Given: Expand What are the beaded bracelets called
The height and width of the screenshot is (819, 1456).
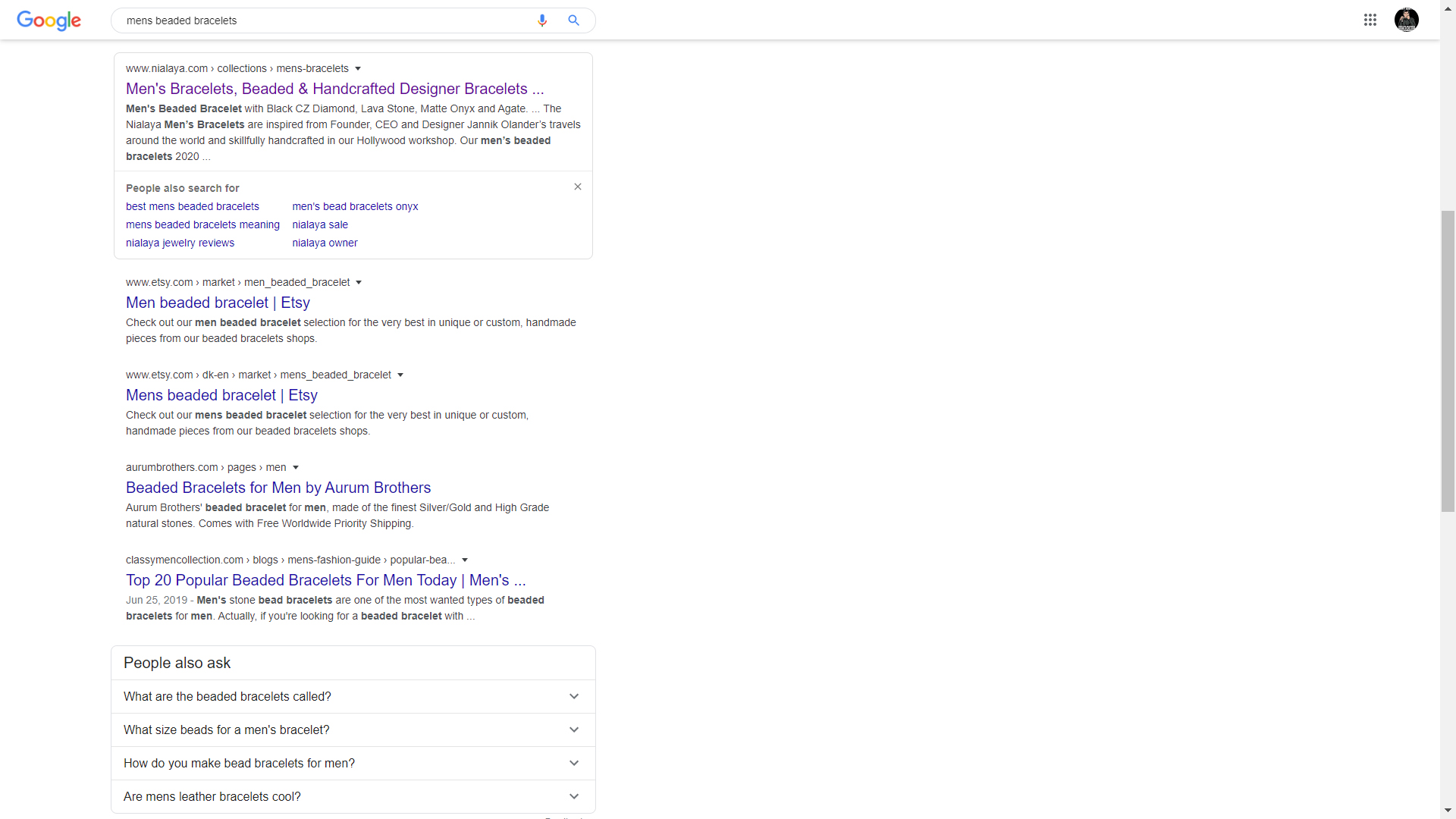Looking at the screenshot, I should (353, 696).
